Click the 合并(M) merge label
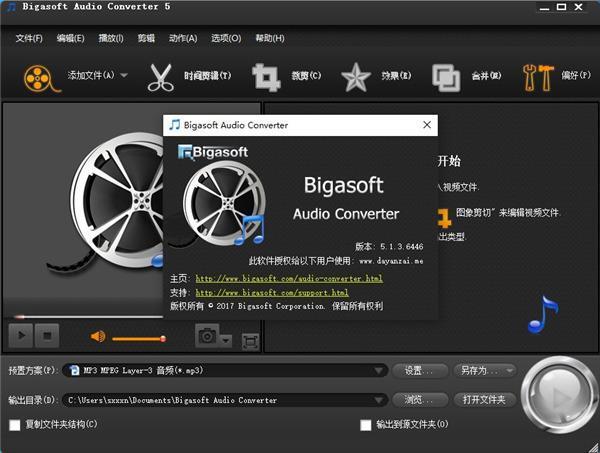 click(x=486, y=76)
